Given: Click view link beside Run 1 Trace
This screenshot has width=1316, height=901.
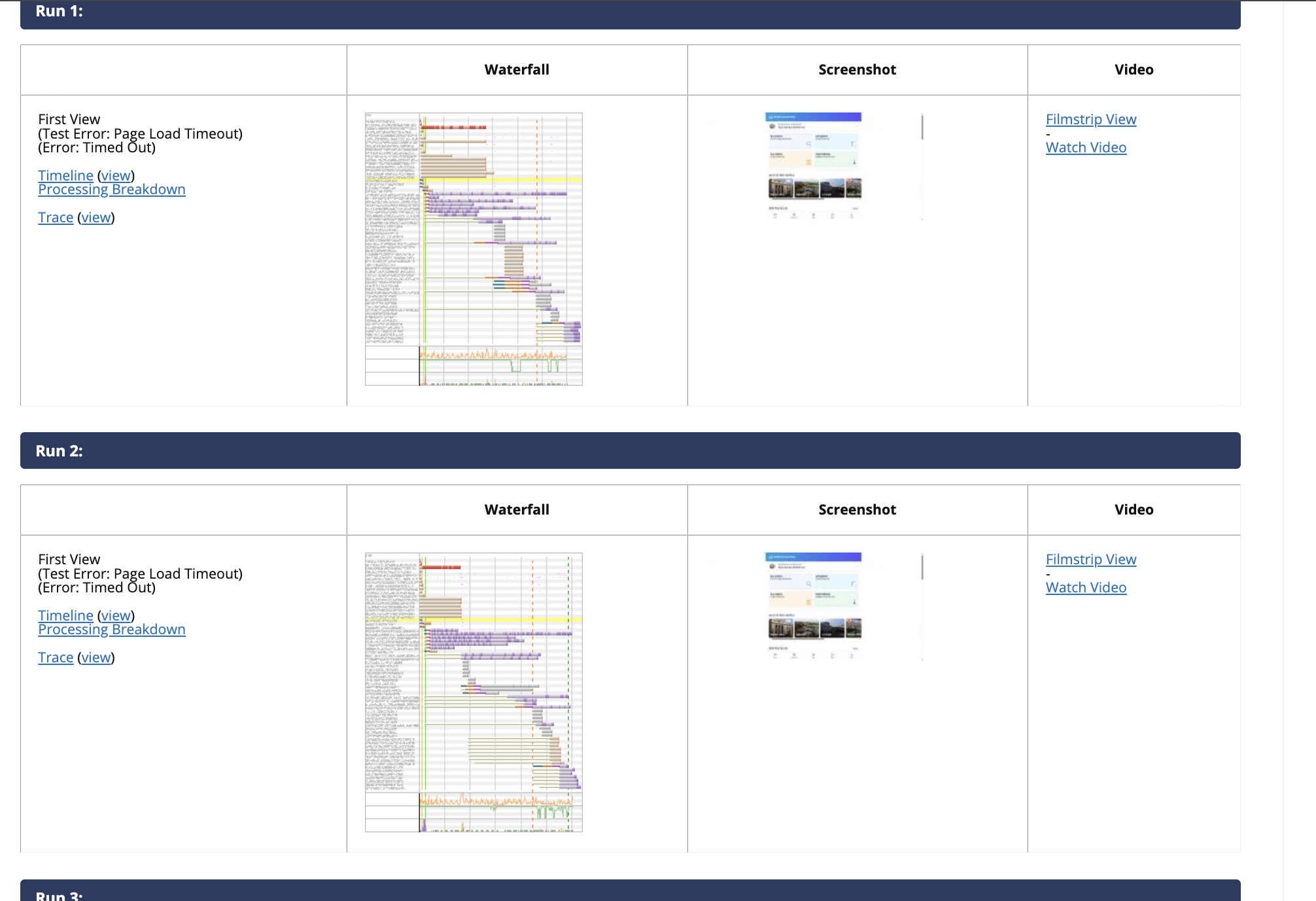Looking at the screenshot, I should [x=95, y=218].
